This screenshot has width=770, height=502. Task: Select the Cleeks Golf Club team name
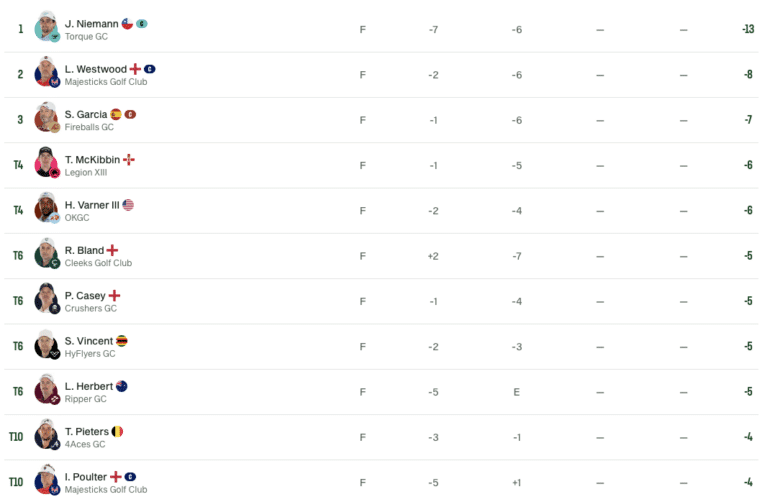click(x=98, y=263)
